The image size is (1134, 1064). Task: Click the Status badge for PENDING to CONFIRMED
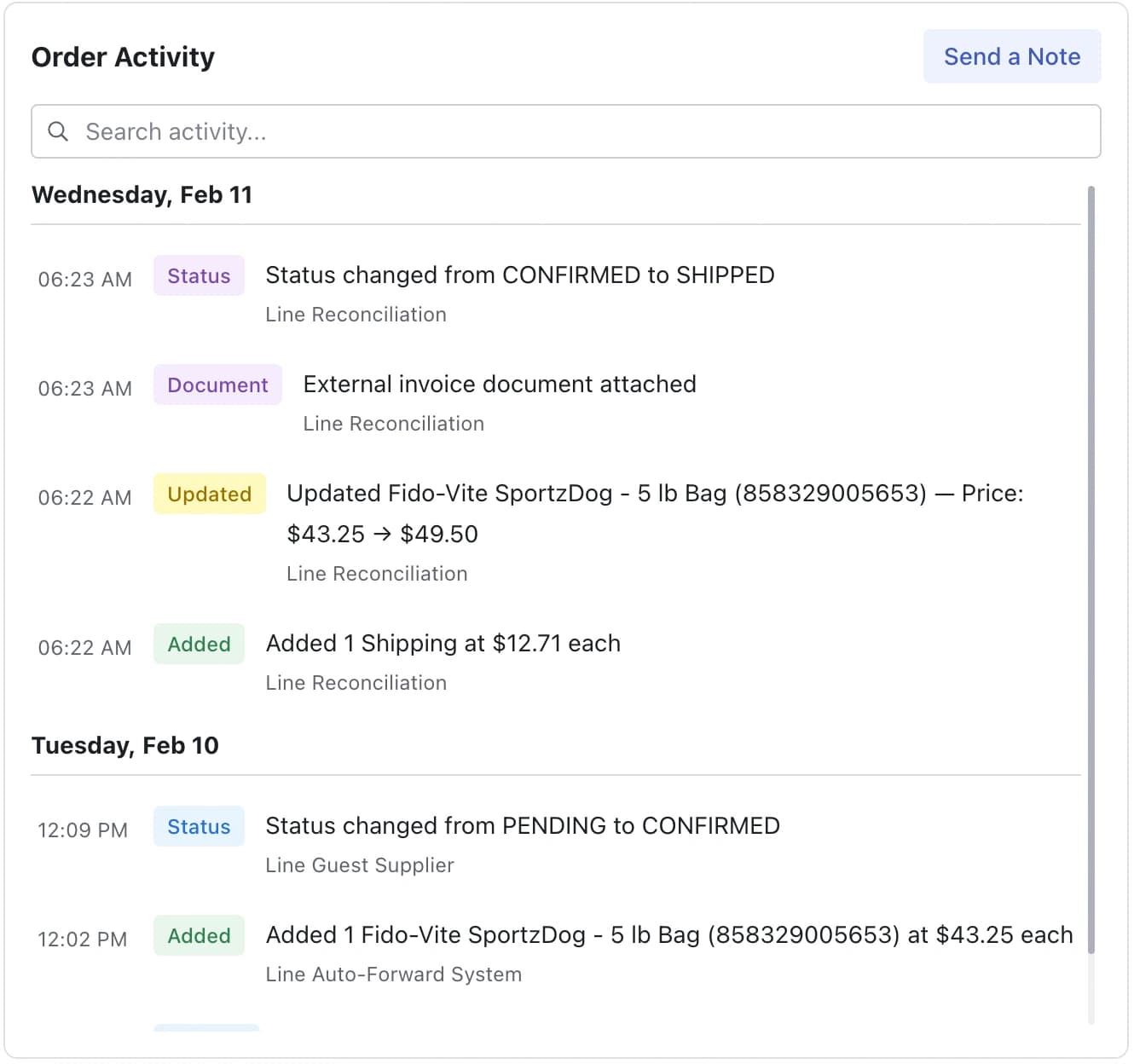[x=199, y=826]
